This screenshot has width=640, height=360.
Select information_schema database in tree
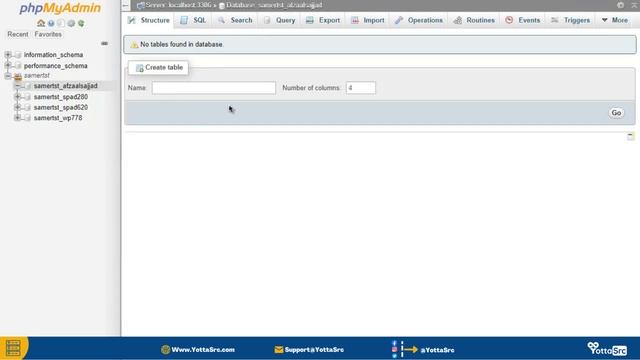(53, 55)
